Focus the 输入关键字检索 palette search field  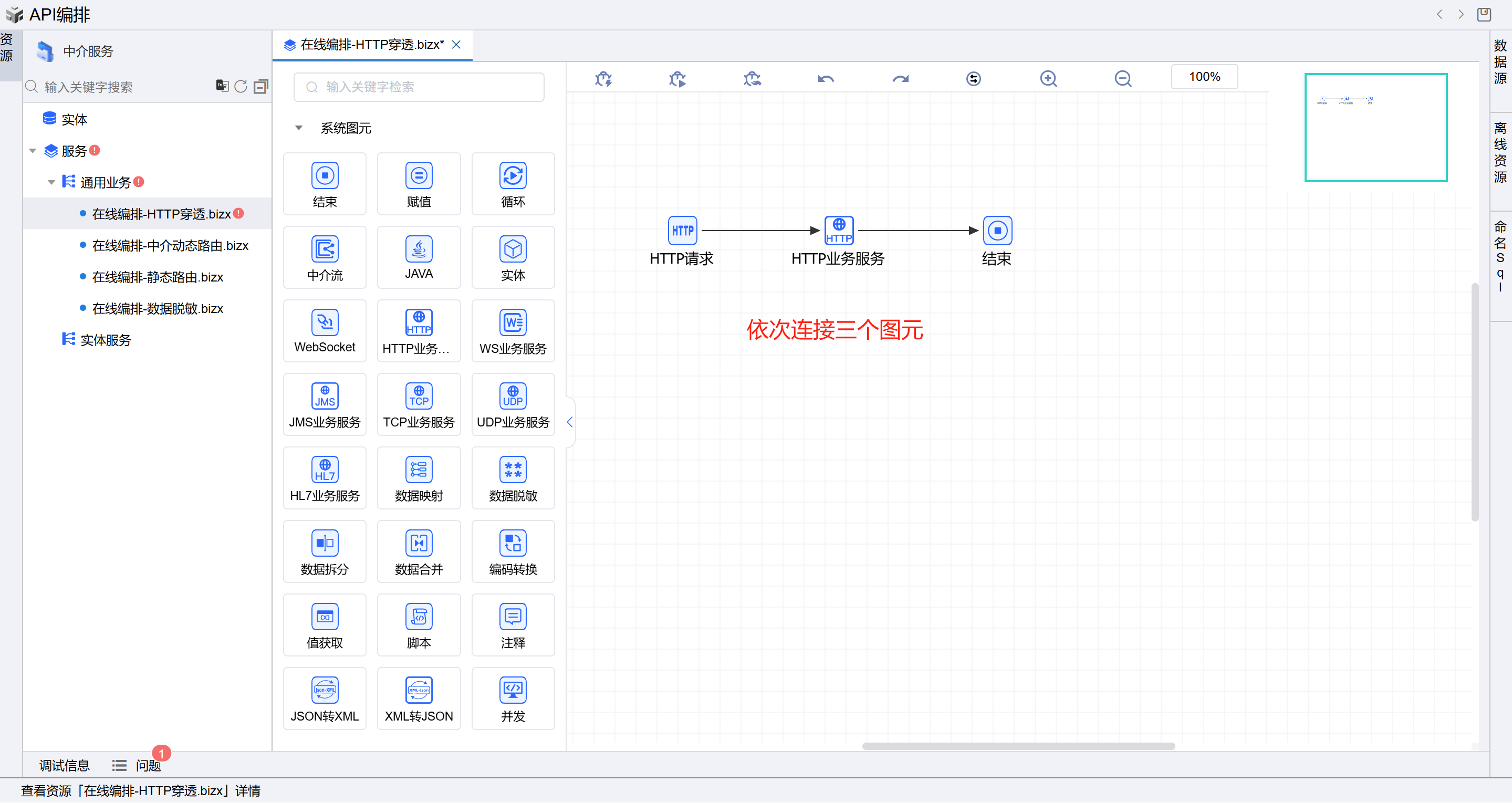[419, 87]
